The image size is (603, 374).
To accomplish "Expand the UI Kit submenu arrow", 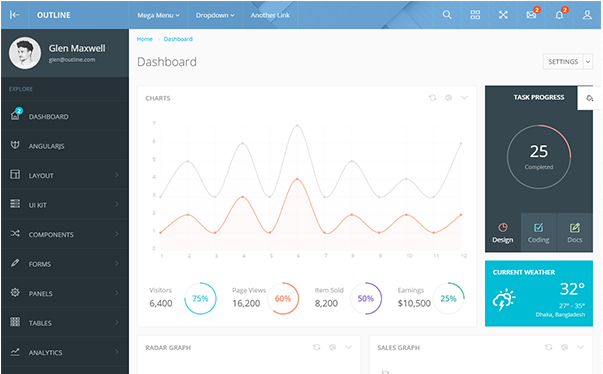I will point(117,204).
